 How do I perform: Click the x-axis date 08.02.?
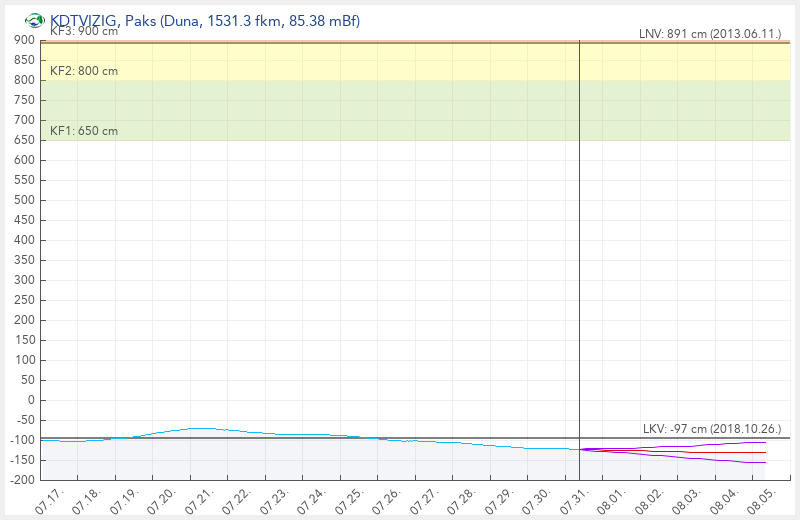(649, 500)
